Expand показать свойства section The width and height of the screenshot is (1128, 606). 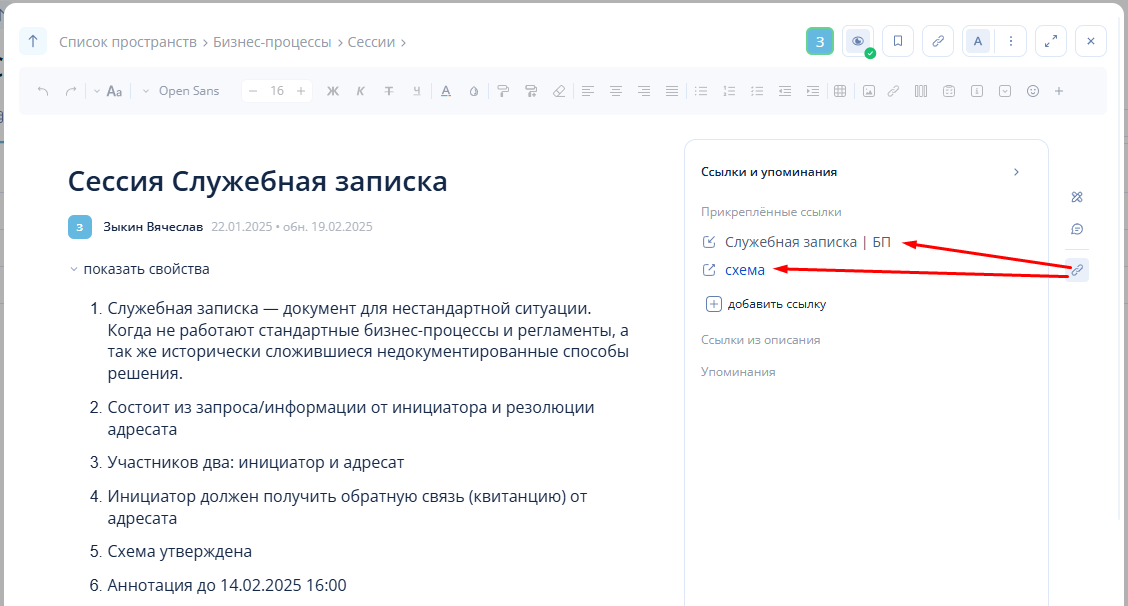tap(140, 269)
